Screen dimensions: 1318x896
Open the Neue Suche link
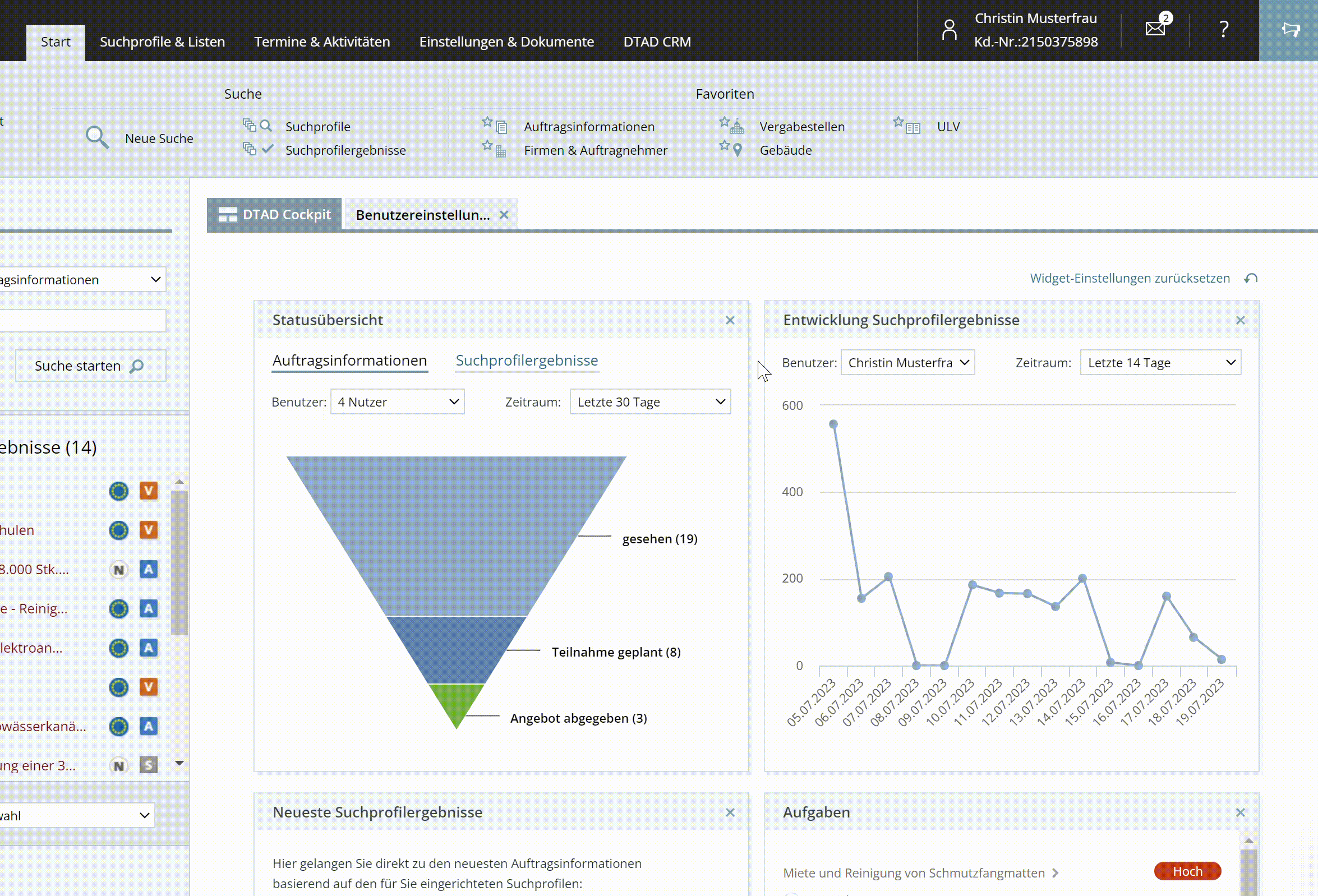coord(159,138)
